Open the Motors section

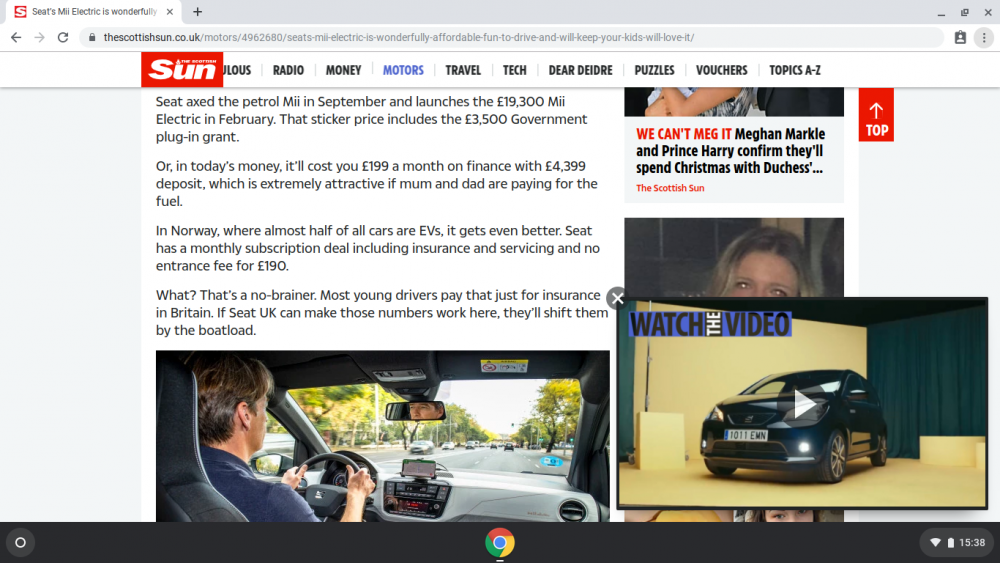click(403, 70)
